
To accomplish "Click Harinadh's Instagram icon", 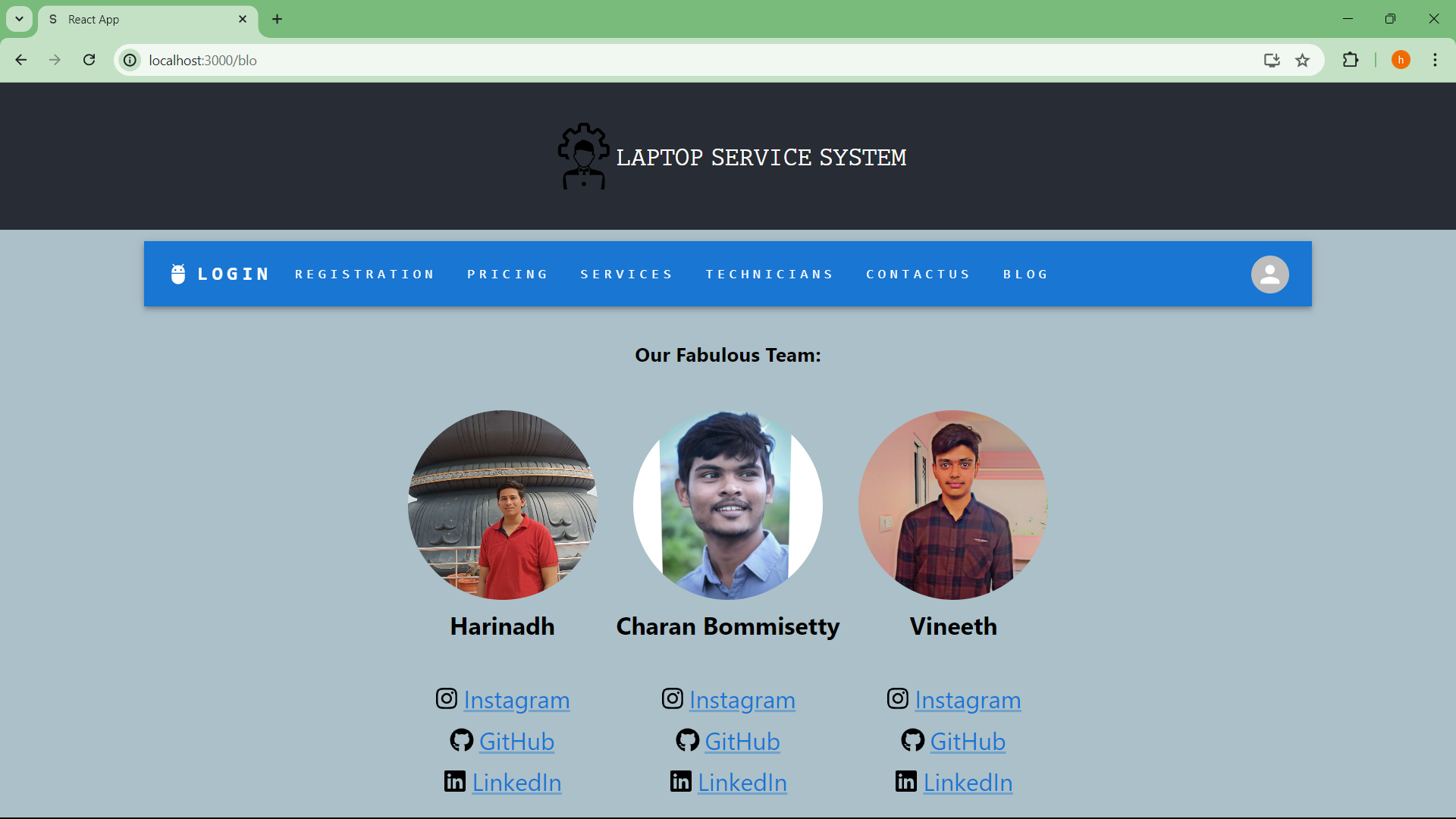I will tap(447, 698).
